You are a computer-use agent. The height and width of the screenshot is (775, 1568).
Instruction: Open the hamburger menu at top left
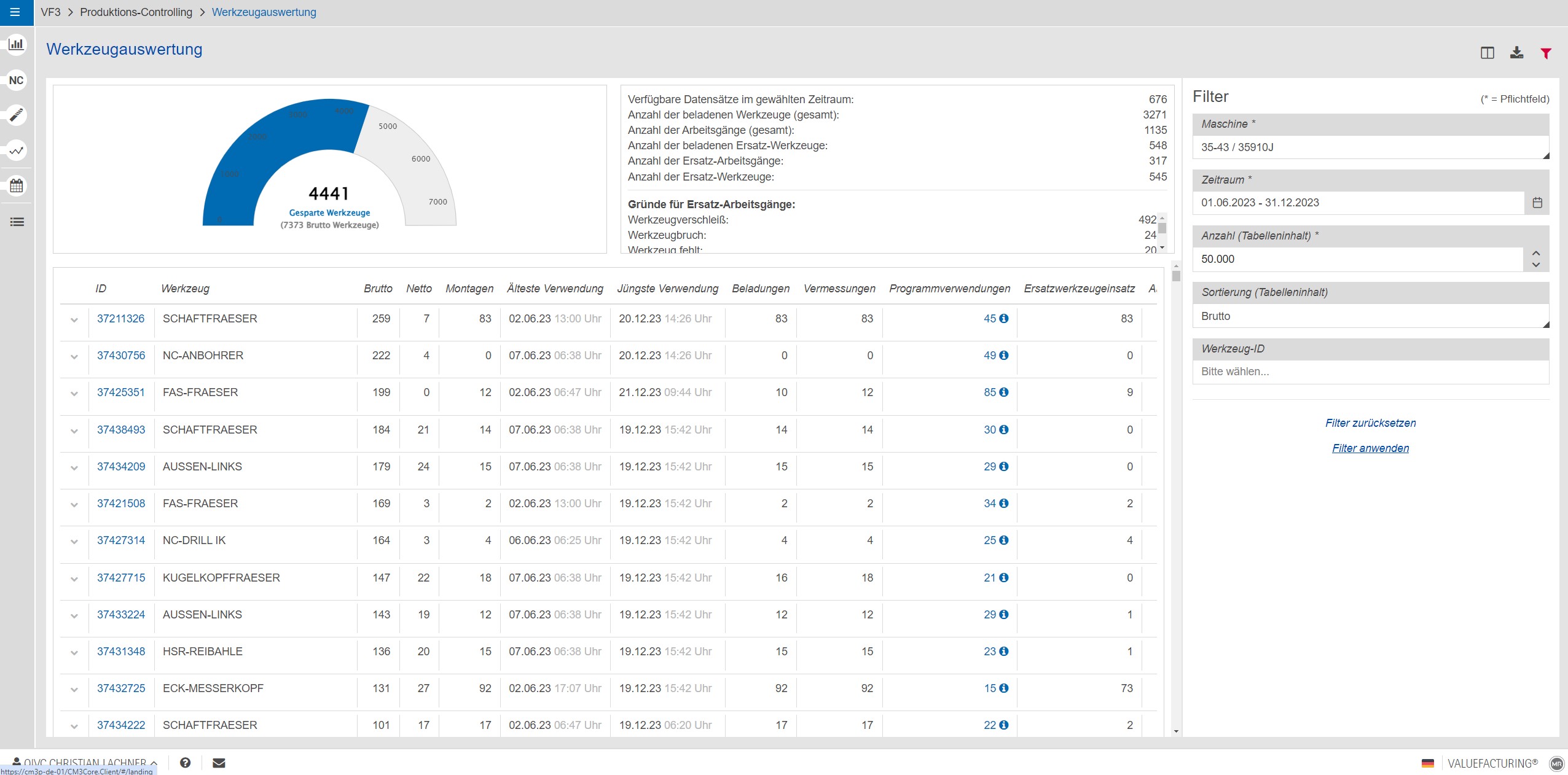[15, 12]
